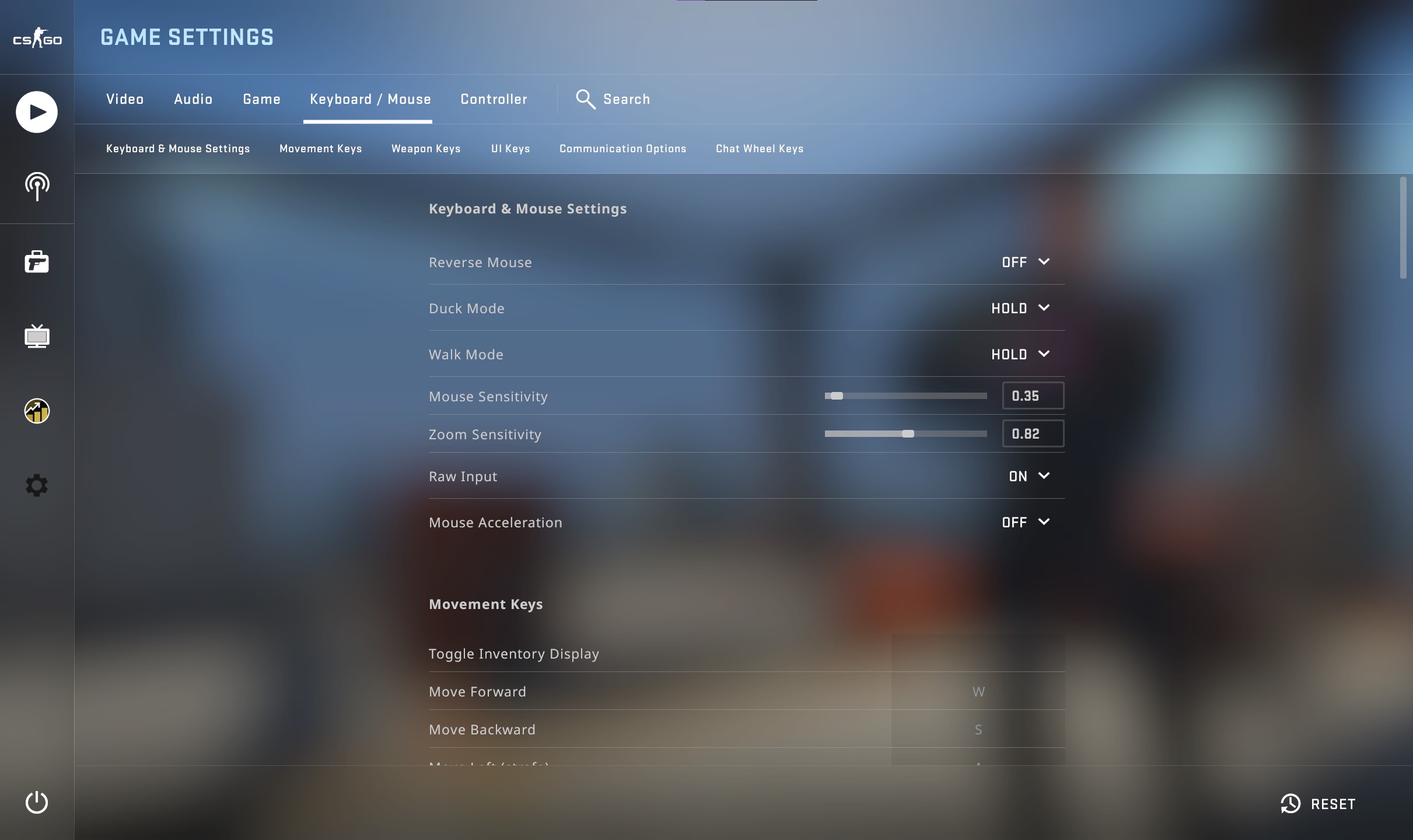Expand the Walk Mode dropdown

click(1020, 354)
